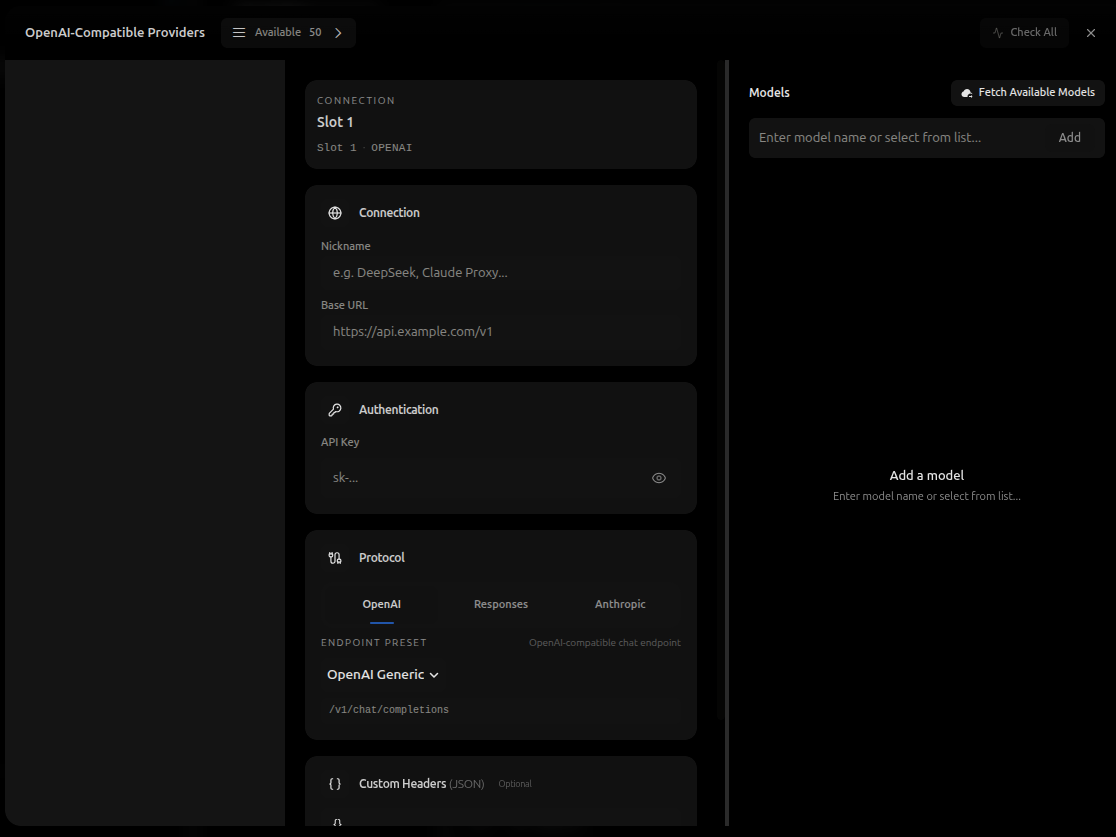Open the OpenAI Generic endpoint preset dropdown
The image size is (1116, 837).
click(383, 675)
